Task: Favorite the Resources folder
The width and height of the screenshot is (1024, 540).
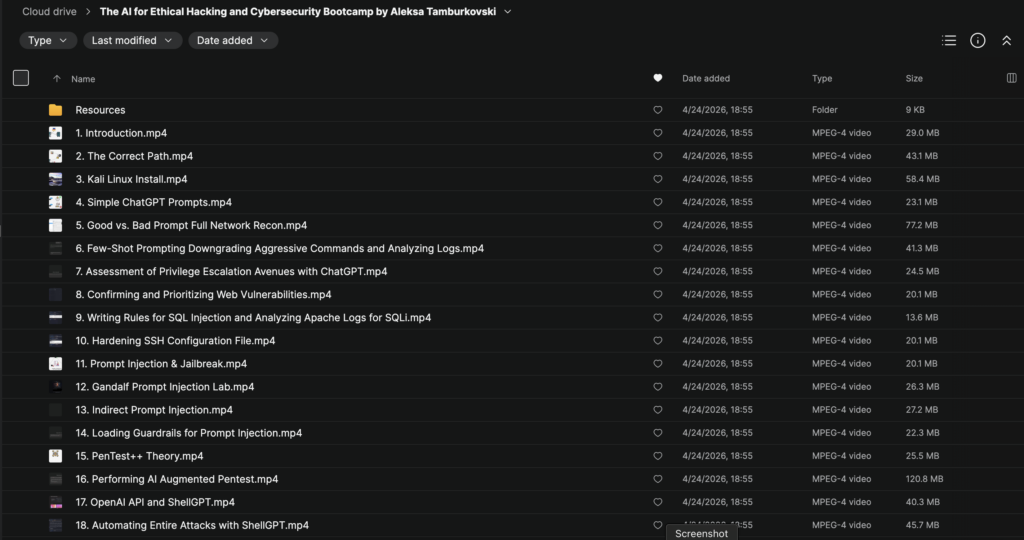Action: tap(658, 110)
